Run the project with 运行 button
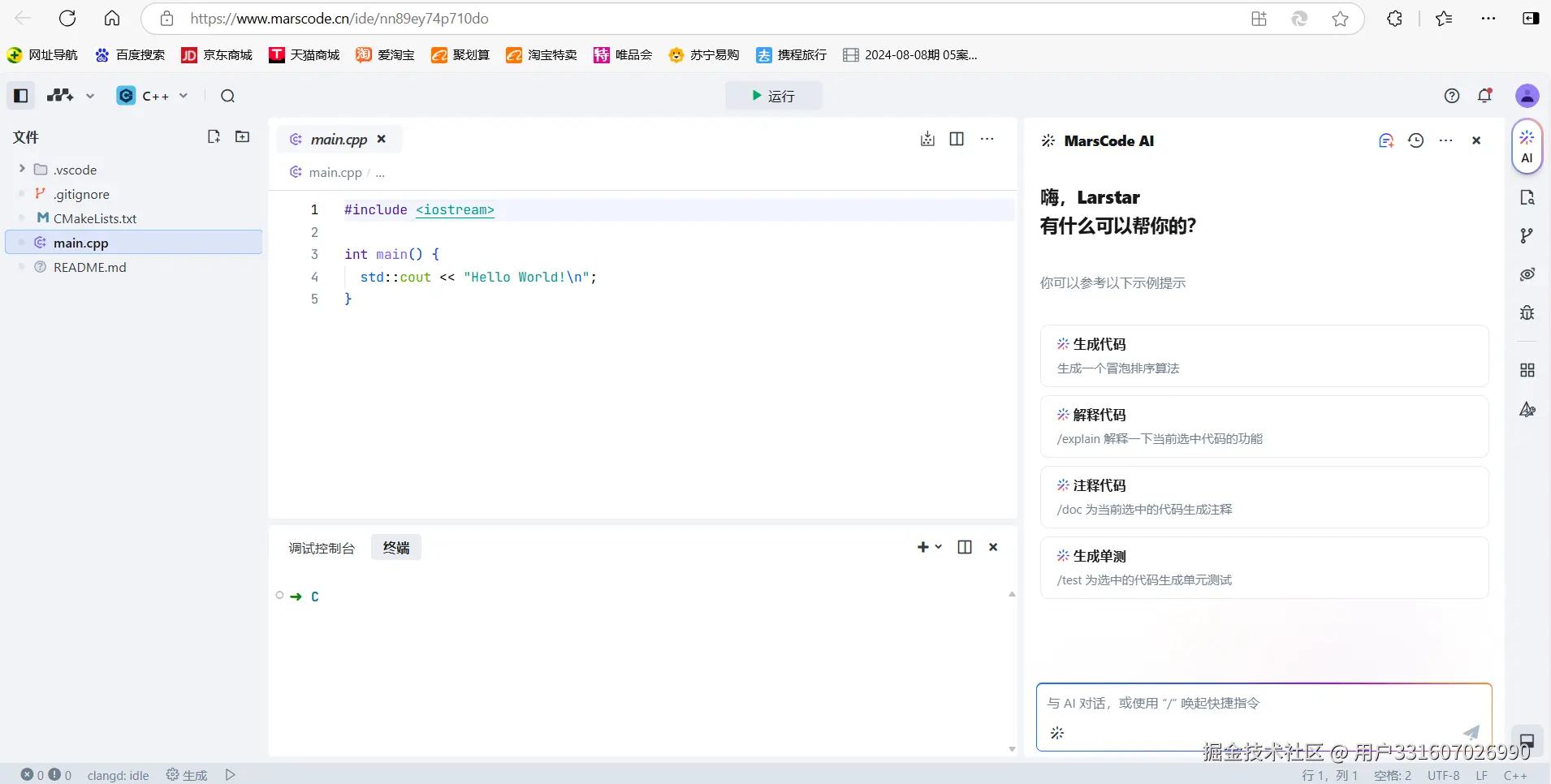1551x784 pixels. pos(773,96)
